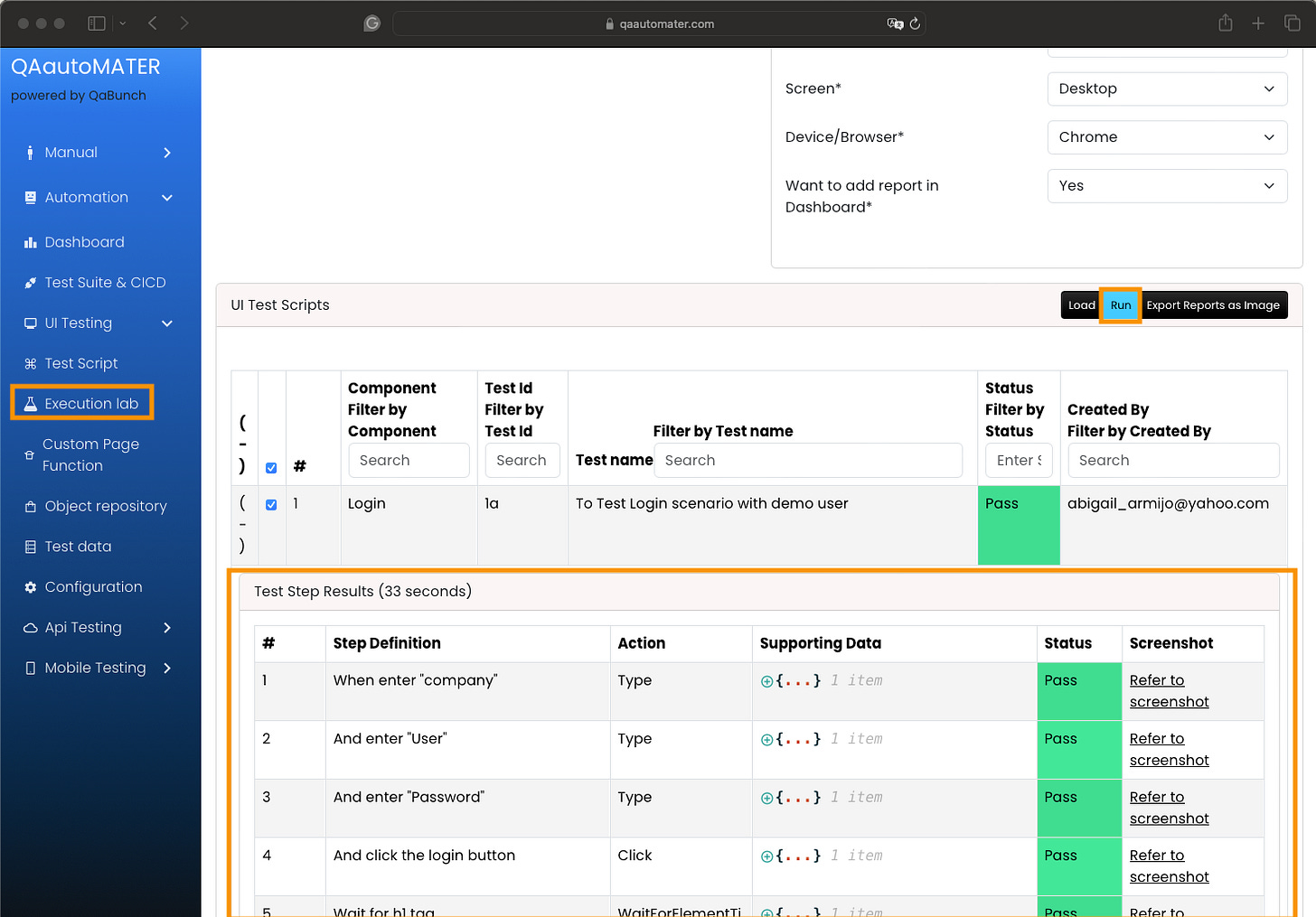Screen dimensions: 1316x917
Task: Collapse the UI Testing chevron
Action: [167, 323]
